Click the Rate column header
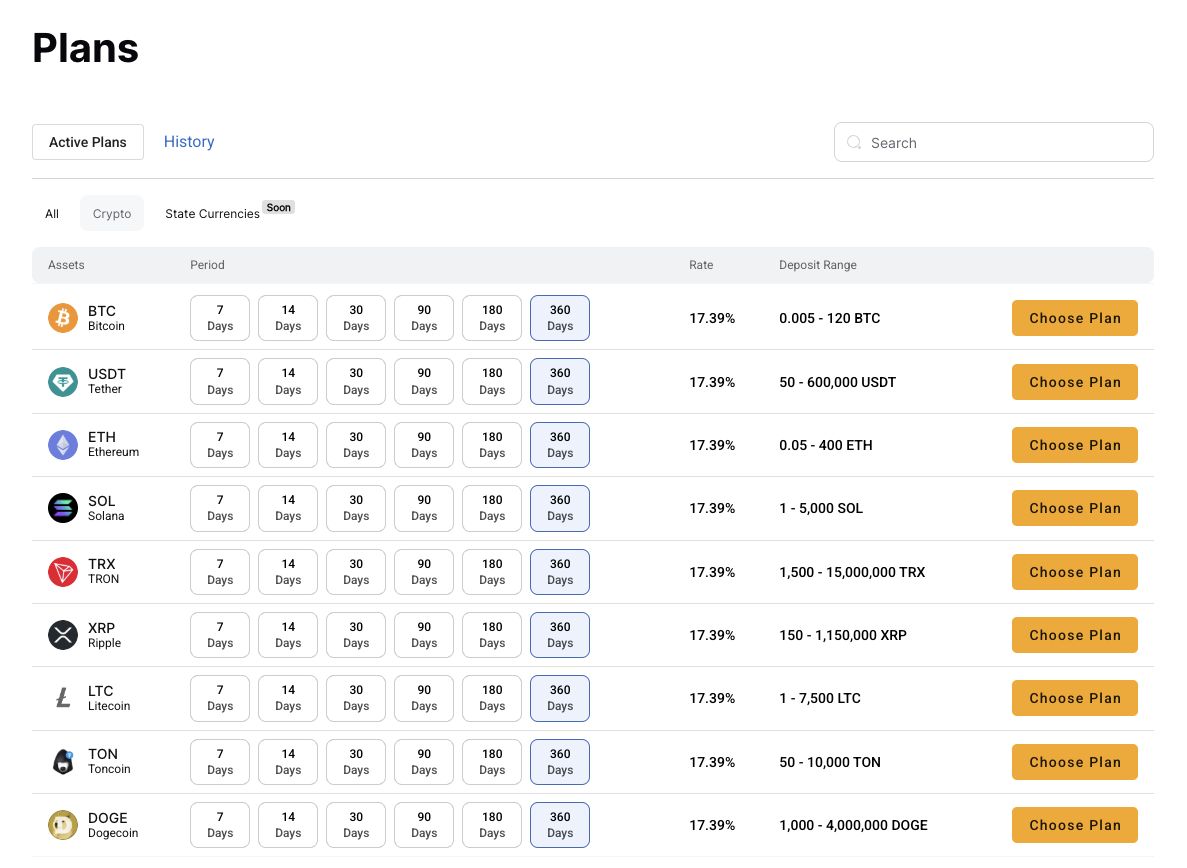The width and height of the screenshot is (1187, 868). pyautogui.click(x=701, y=265)
